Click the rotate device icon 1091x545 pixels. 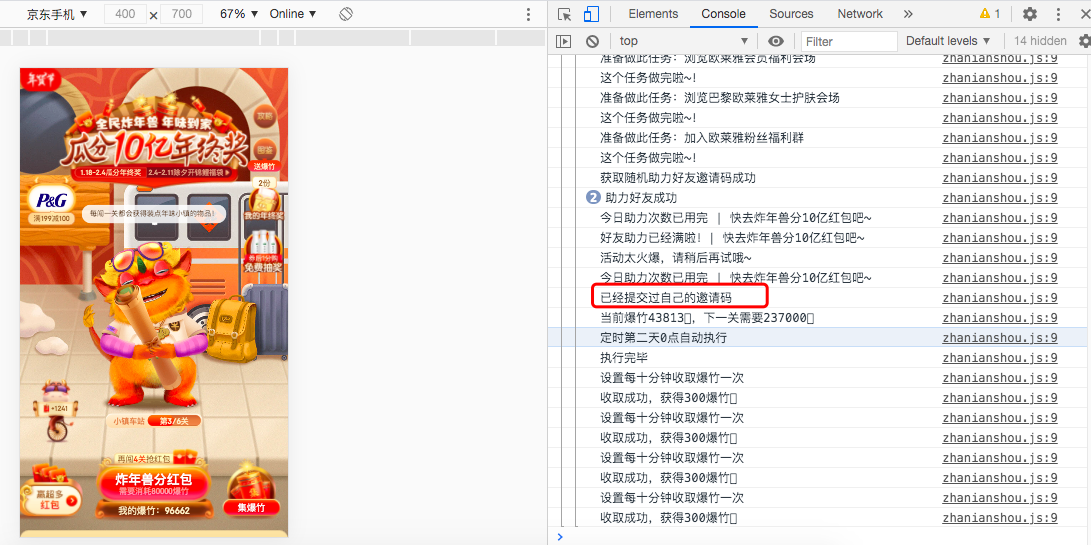pyautogui.click(x=347, y=14)
